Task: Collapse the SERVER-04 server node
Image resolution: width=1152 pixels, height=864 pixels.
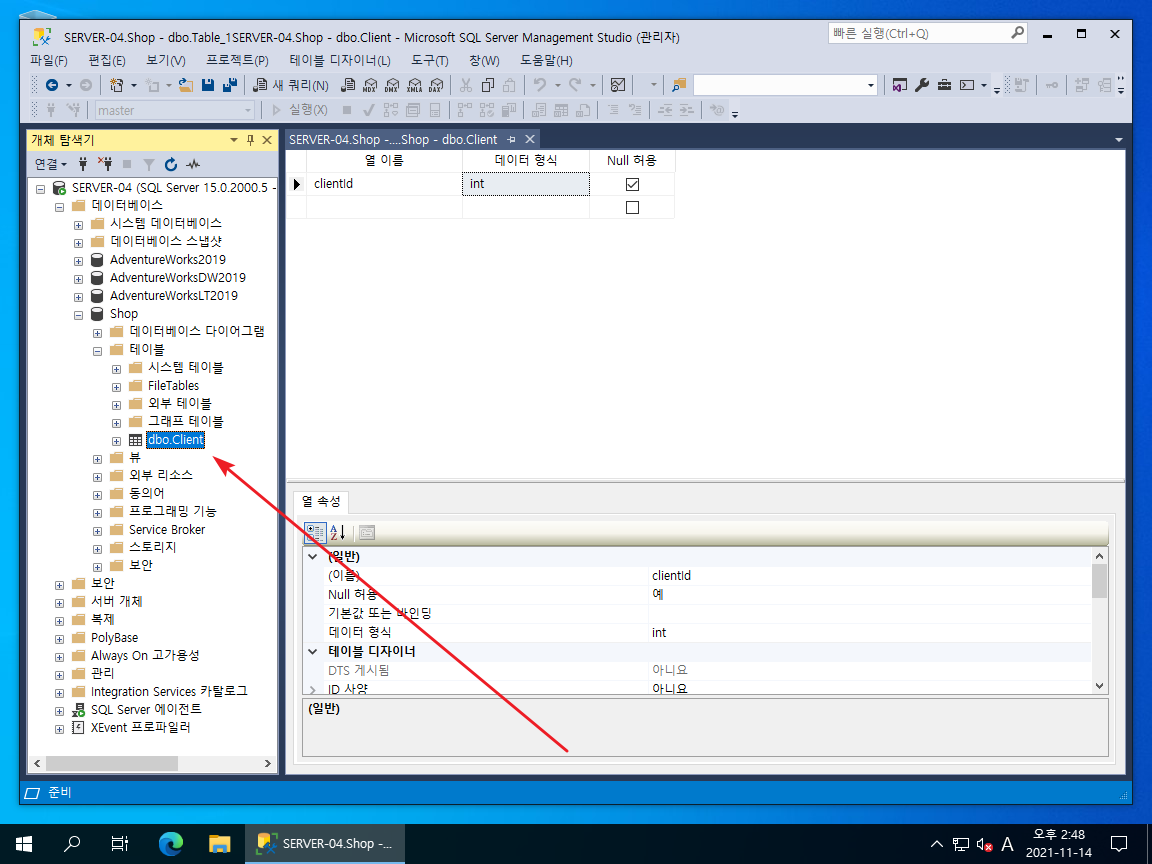Action: coord(40,189)
